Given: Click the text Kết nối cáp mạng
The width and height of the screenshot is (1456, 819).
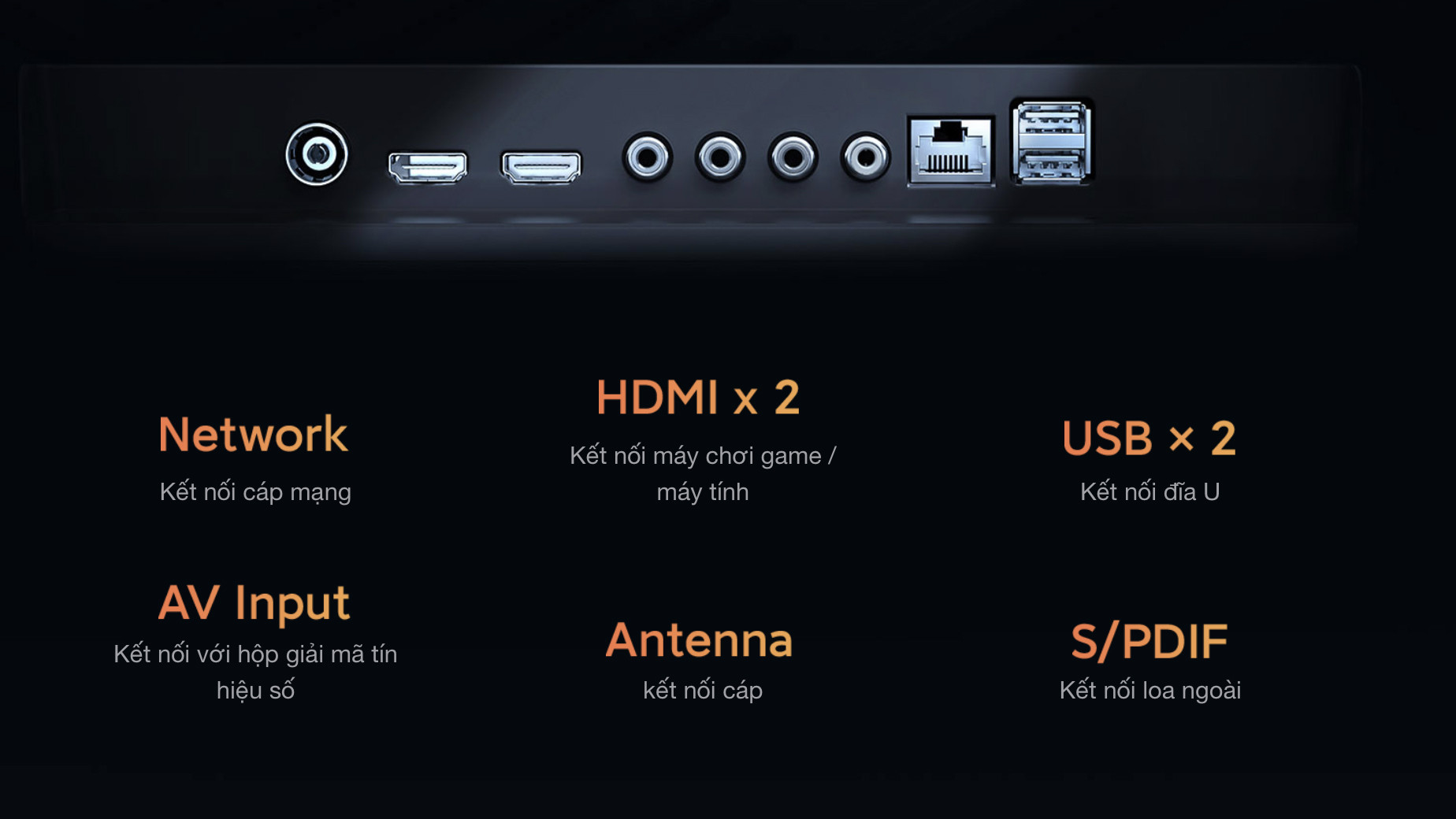Looking at the screenshot, I should pyautogui.click(x=255, y=492).
